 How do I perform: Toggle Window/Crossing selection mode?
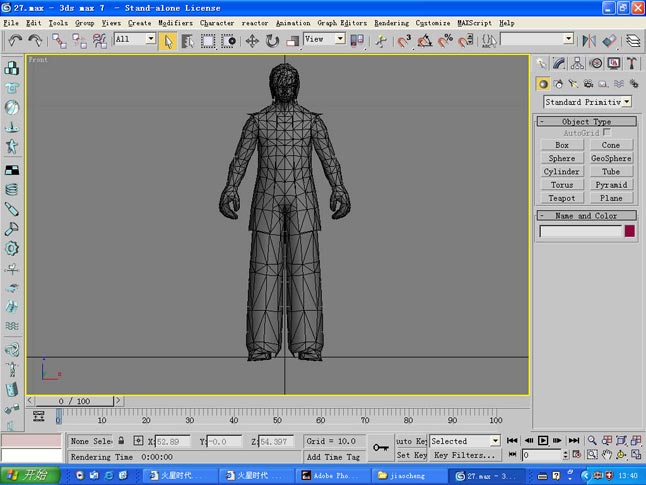(228, 41)
